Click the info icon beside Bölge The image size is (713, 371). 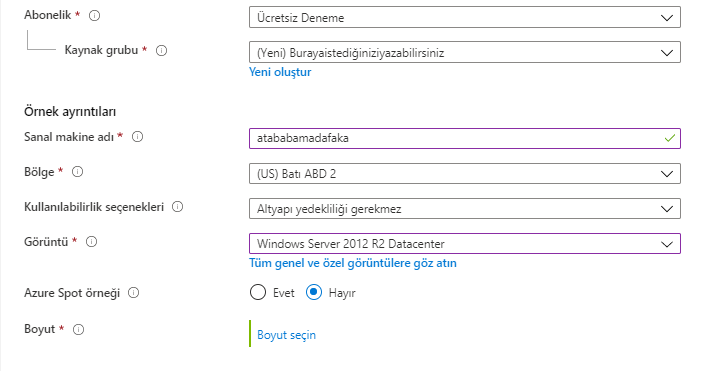pos(78,172)
